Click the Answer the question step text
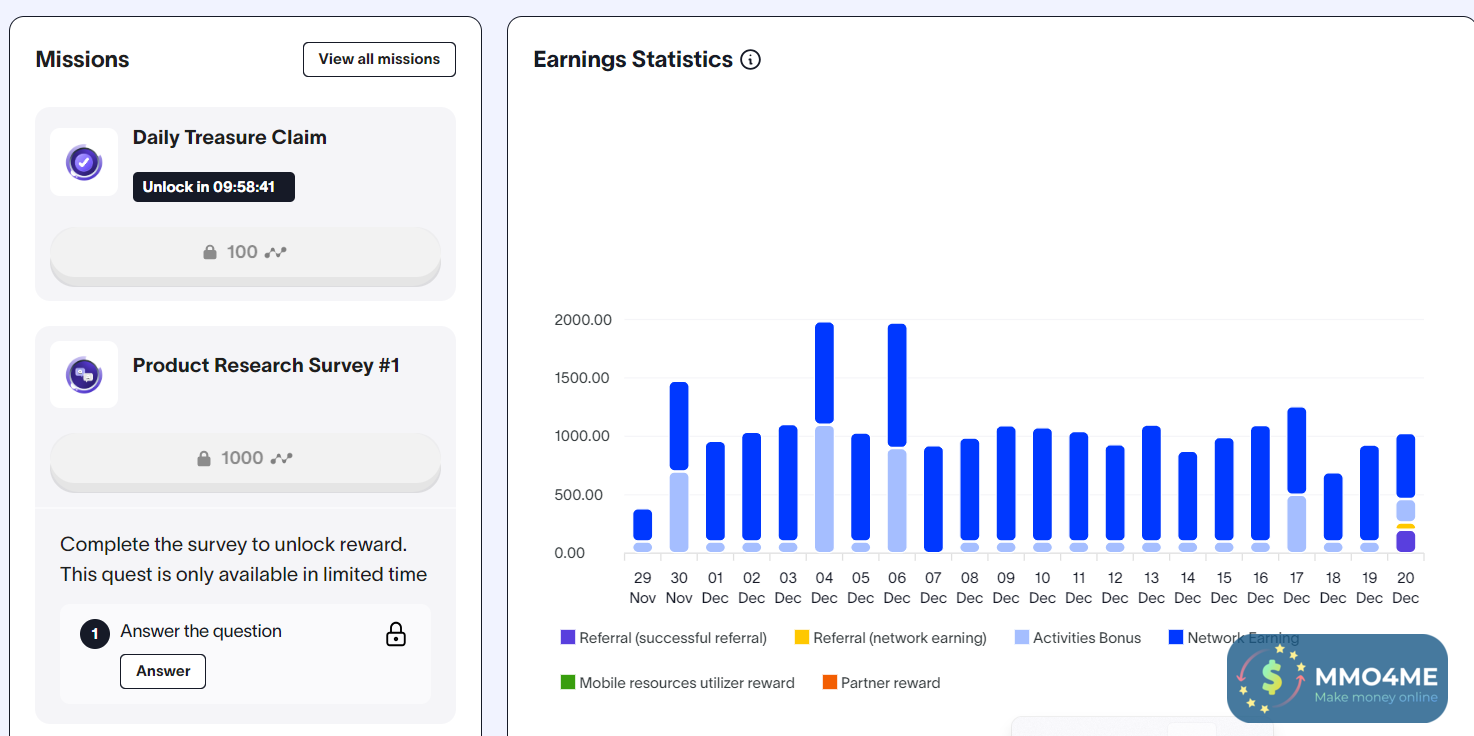The height and width of the screenshot is (736, 1474). (201, 631)
